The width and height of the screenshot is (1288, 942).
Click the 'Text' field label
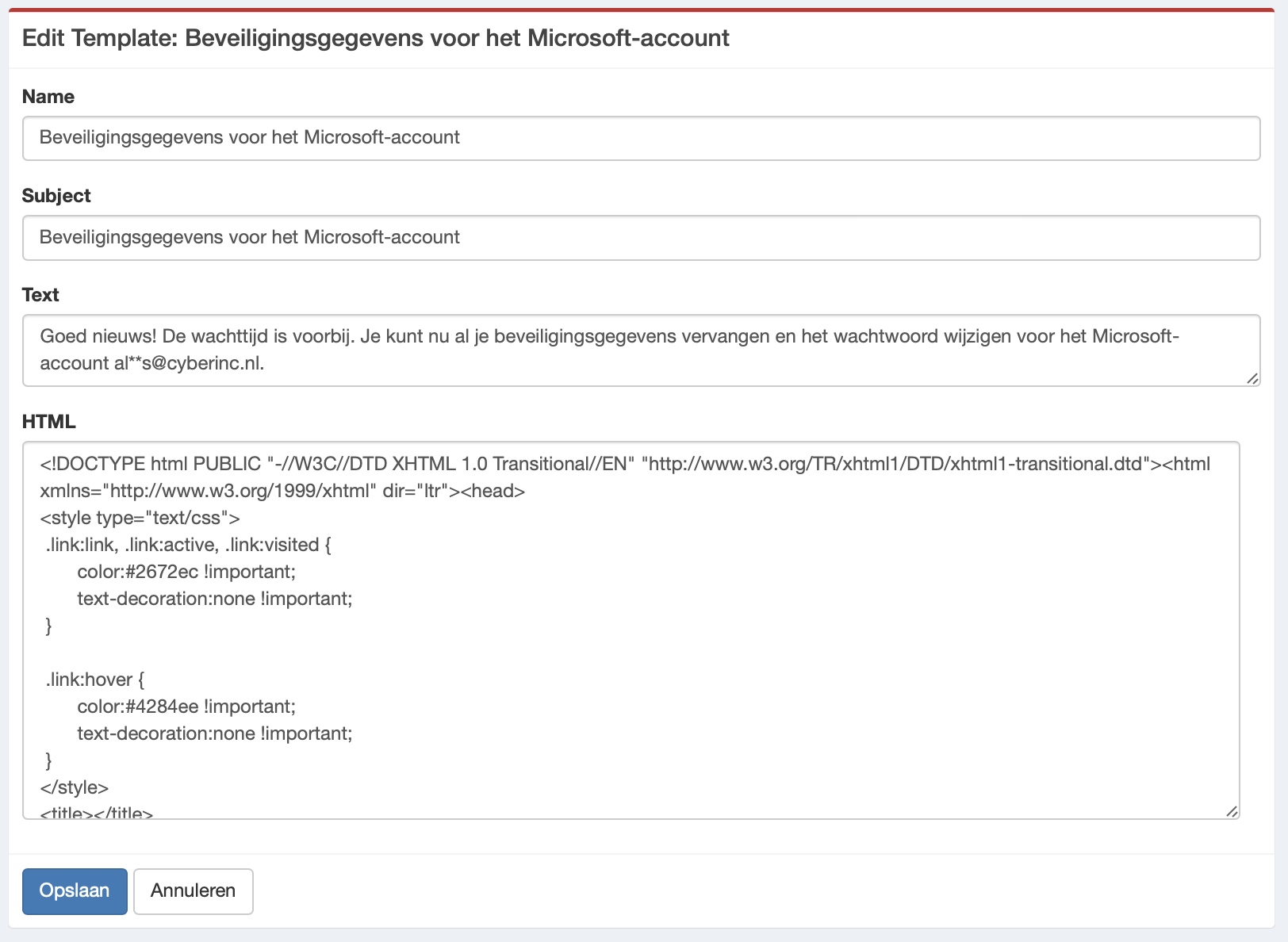click(x=40, y=295)
